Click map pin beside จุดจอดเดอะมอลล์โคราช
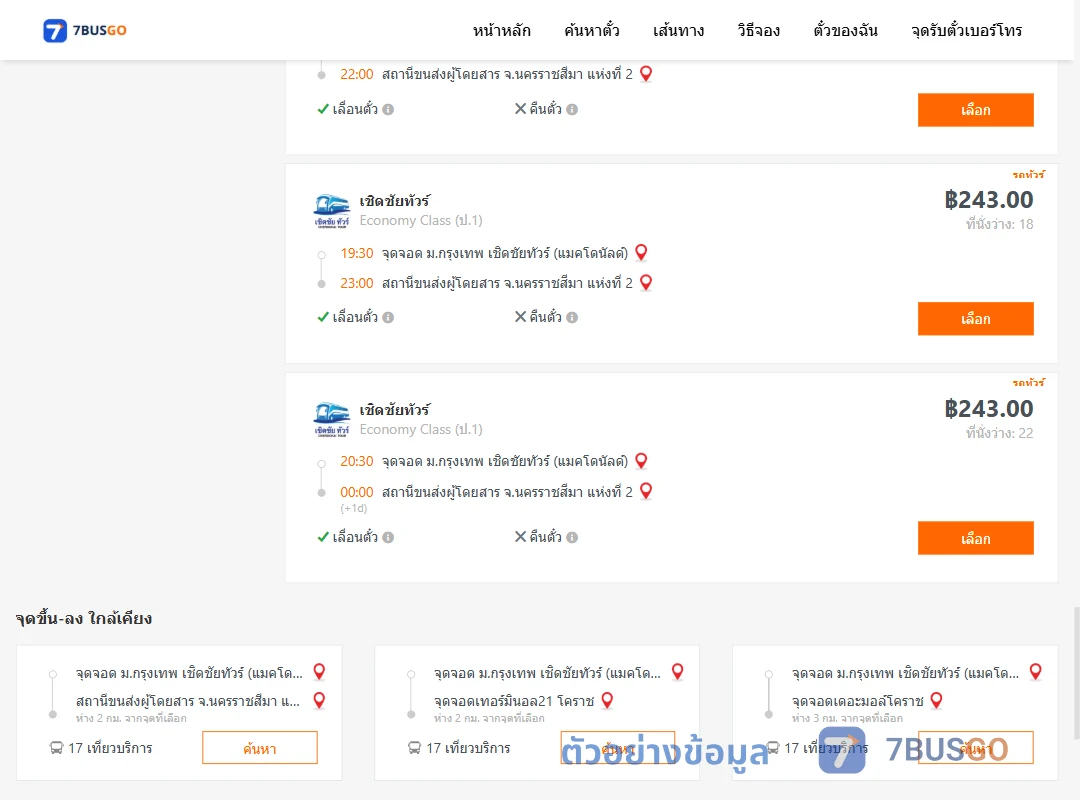The width and height of the screenshot is (1080, 800). (937, 701)
